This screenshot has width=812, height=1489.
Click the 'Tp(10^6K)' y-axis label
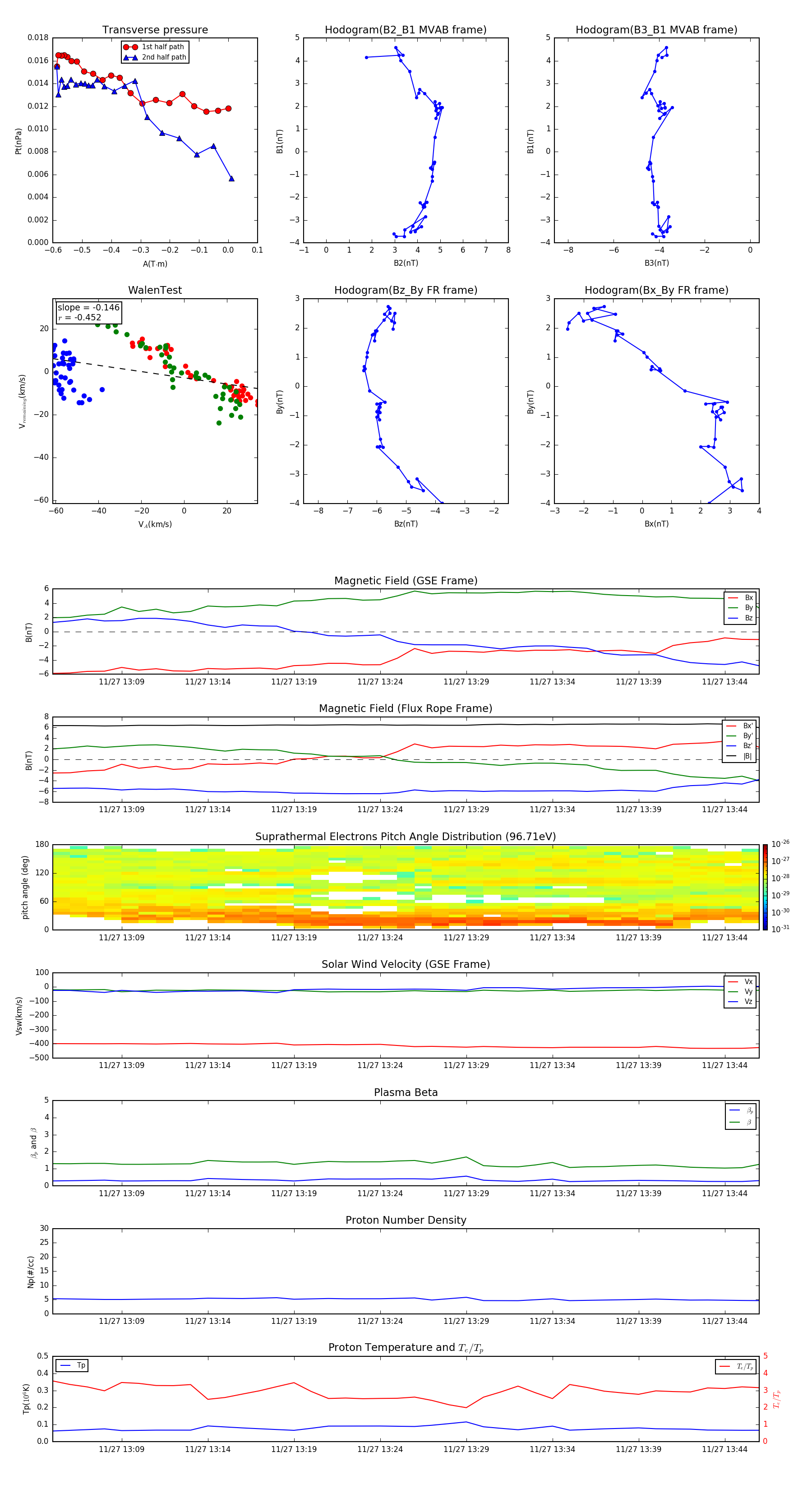pos(26,1399)
